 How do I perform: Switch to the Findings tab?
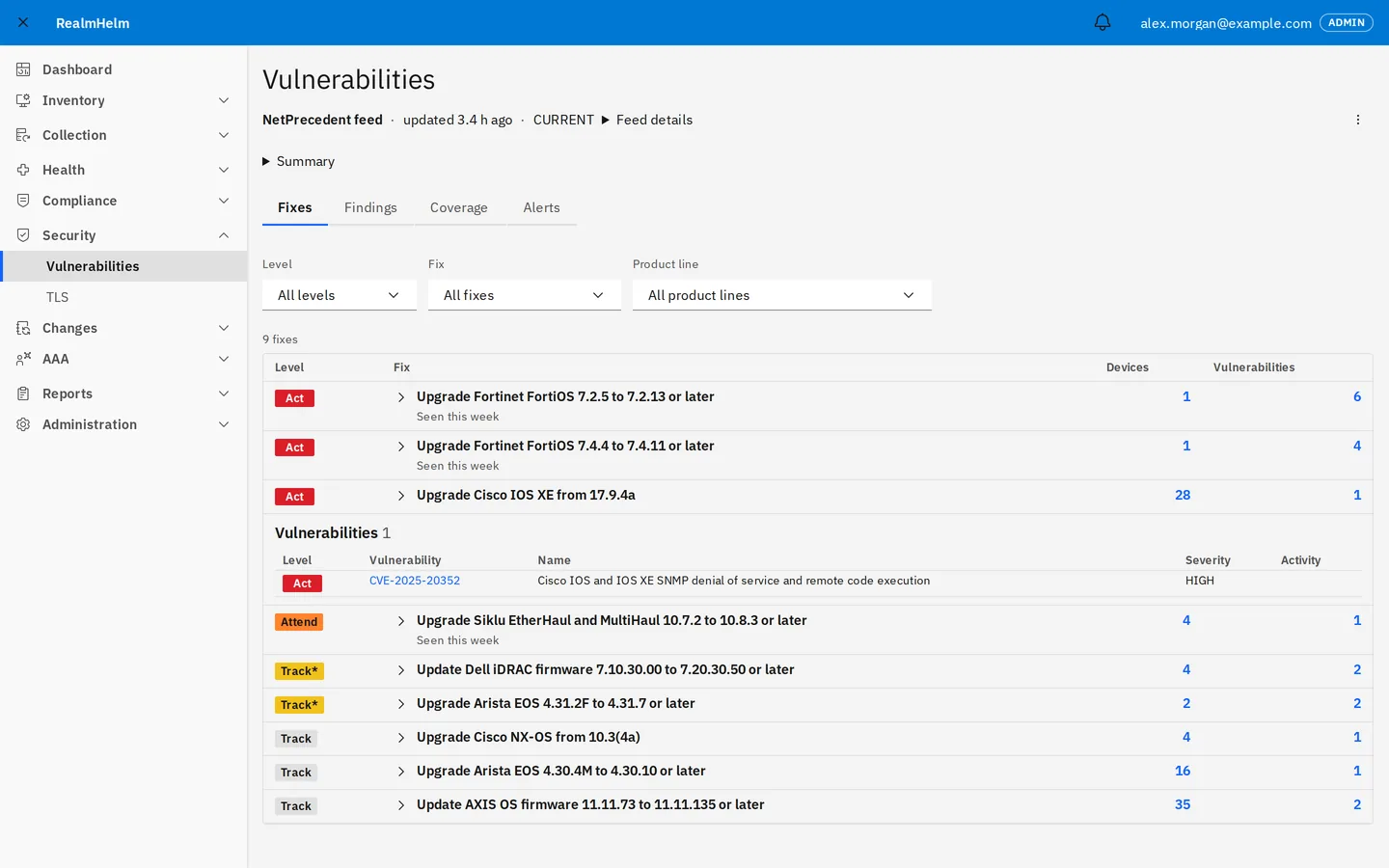pos(370,207)
